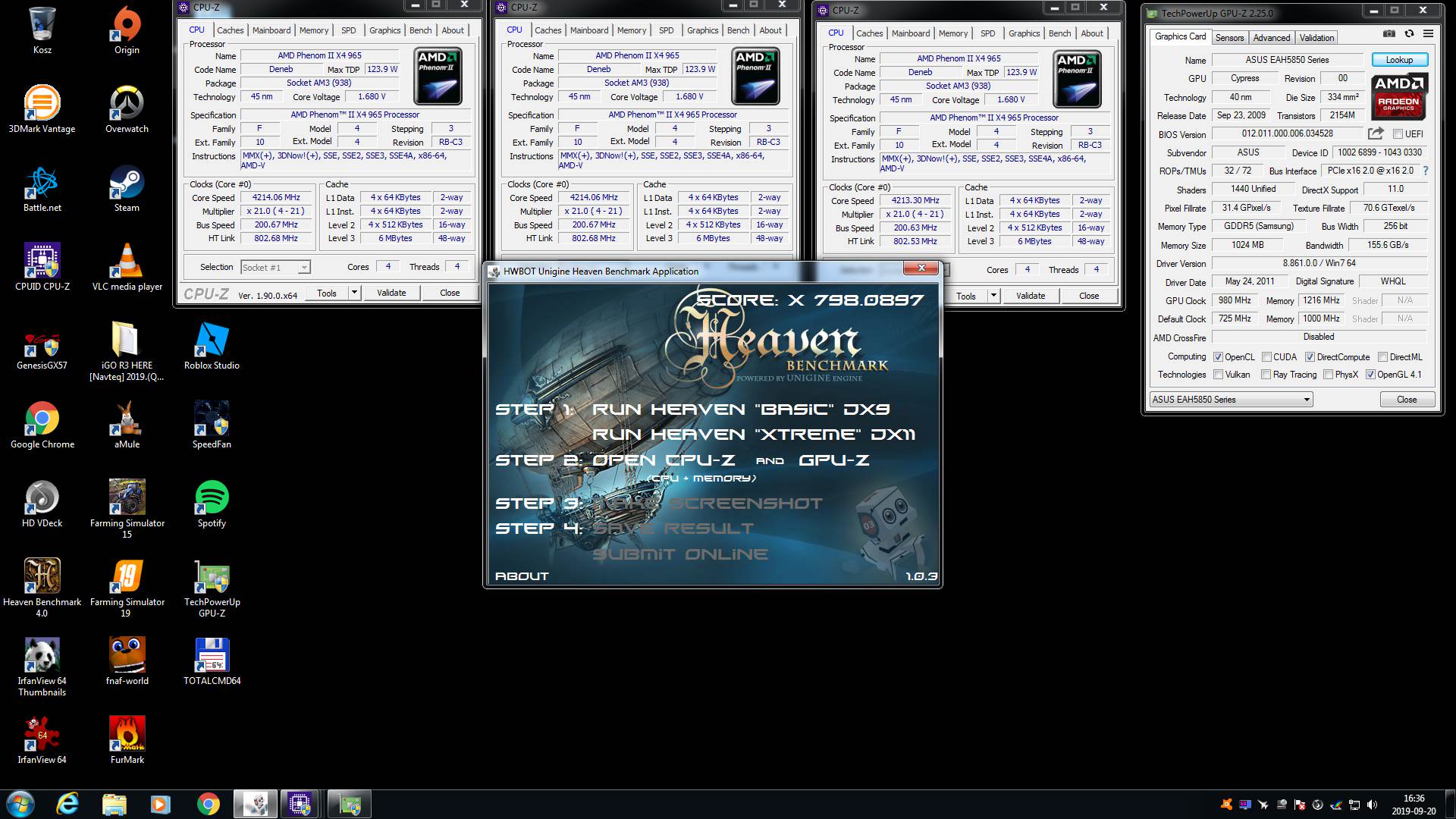Open the VLC media player desktop icon
Image resolution: width=1456 pixels, height=819 pixels.
127,267
